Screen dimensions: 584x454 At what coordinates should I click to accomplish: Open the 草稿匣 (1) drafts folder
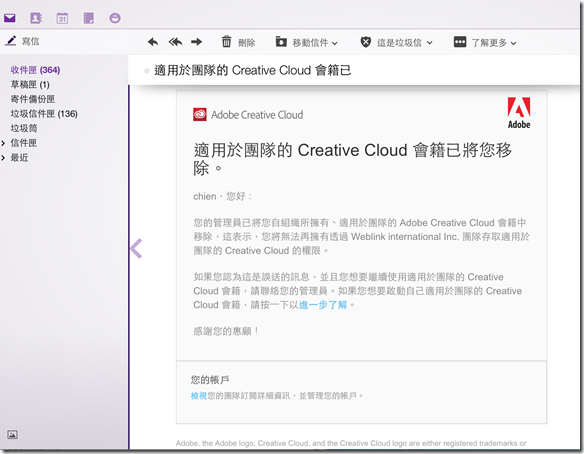point(30,85)
